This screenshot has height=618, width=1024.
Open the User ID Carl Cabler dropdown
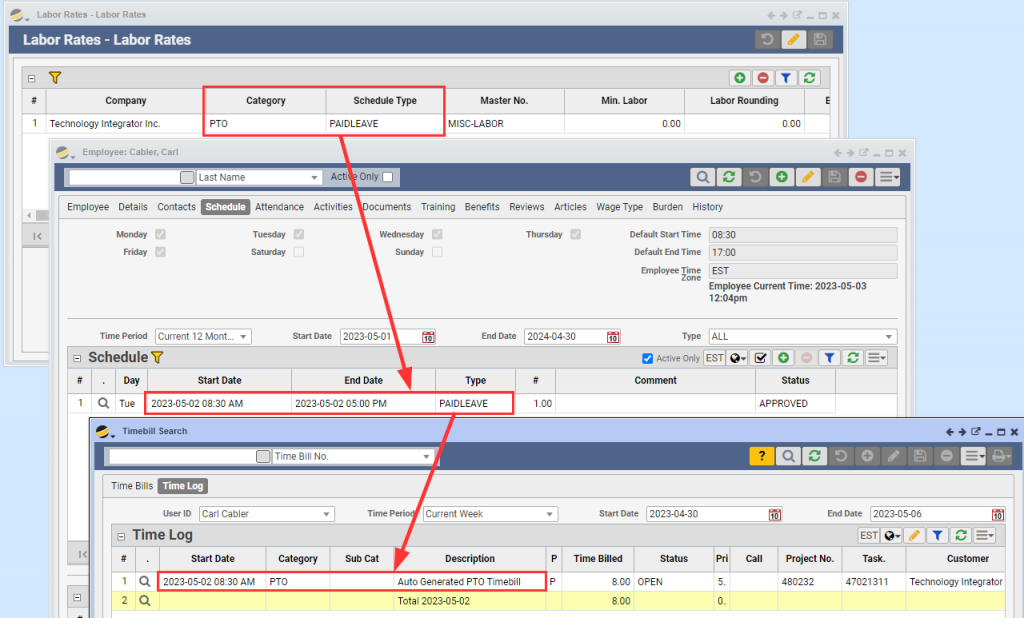(x=265, y=514)
